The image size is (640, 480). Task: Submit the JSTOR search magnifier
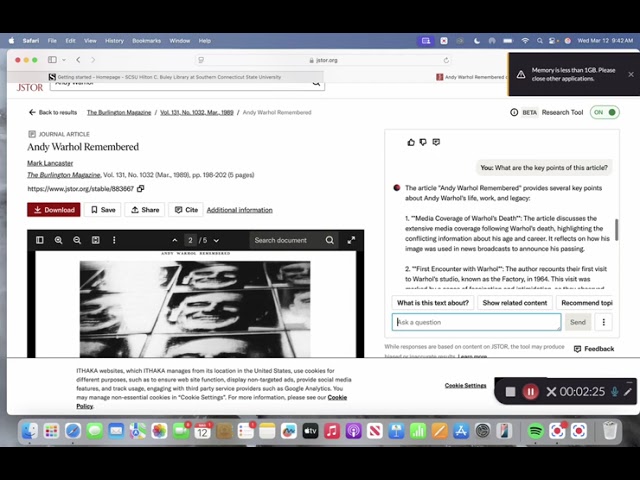(316, 83)
